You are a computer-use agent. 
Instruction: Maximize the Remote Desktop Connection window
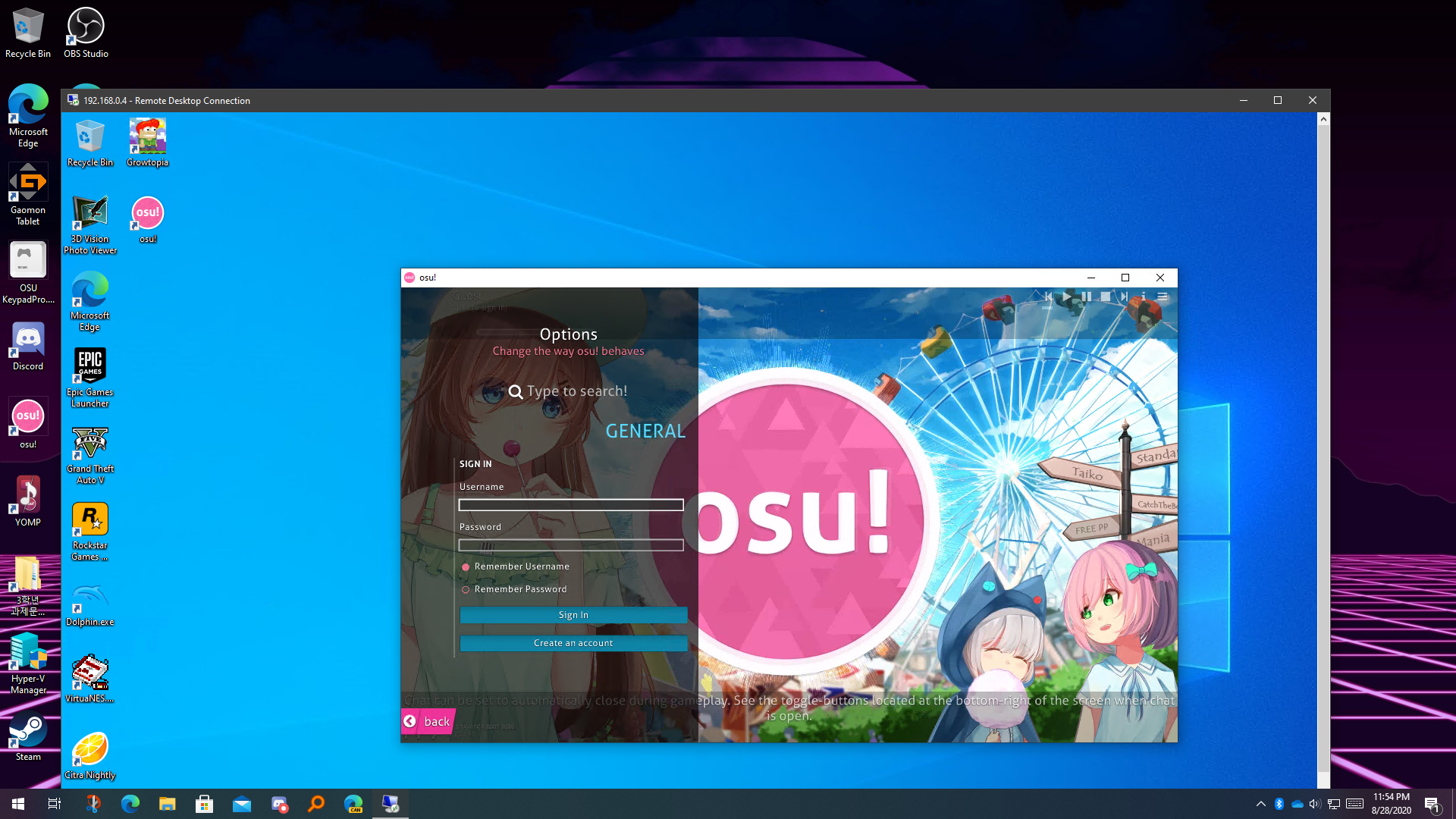coord(1278,100)
